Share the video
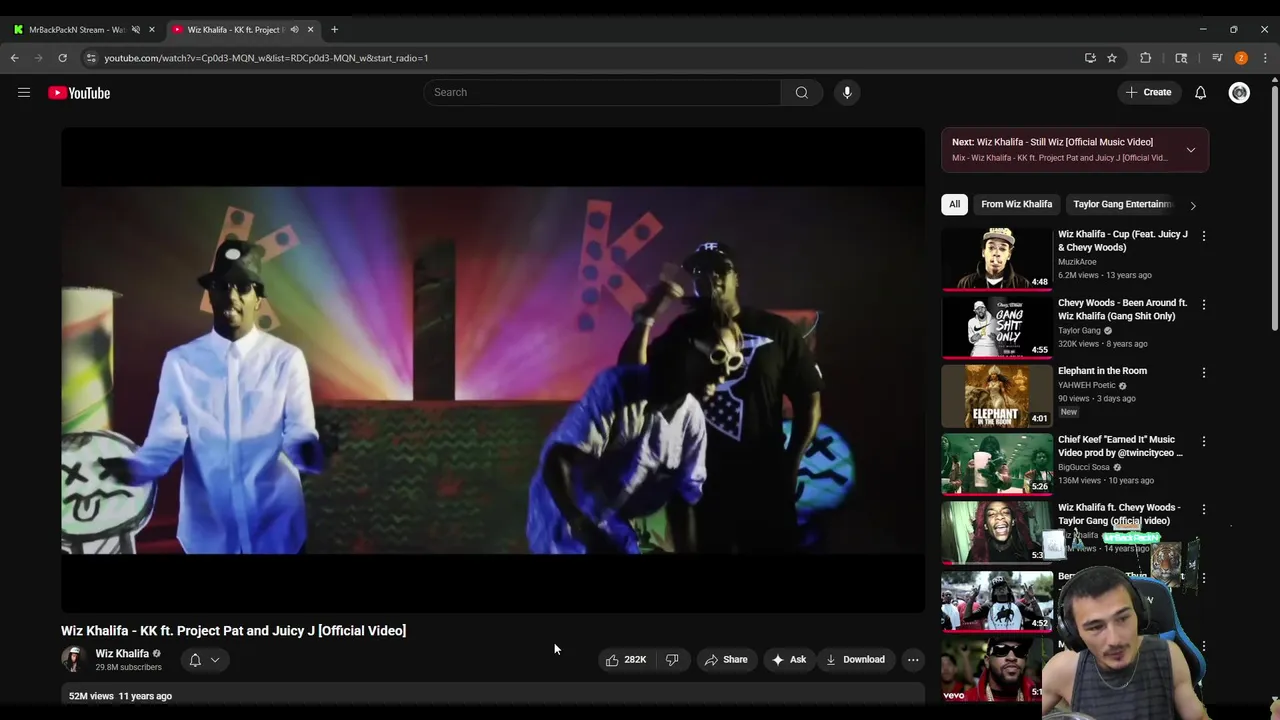 (x=726, y=660)
